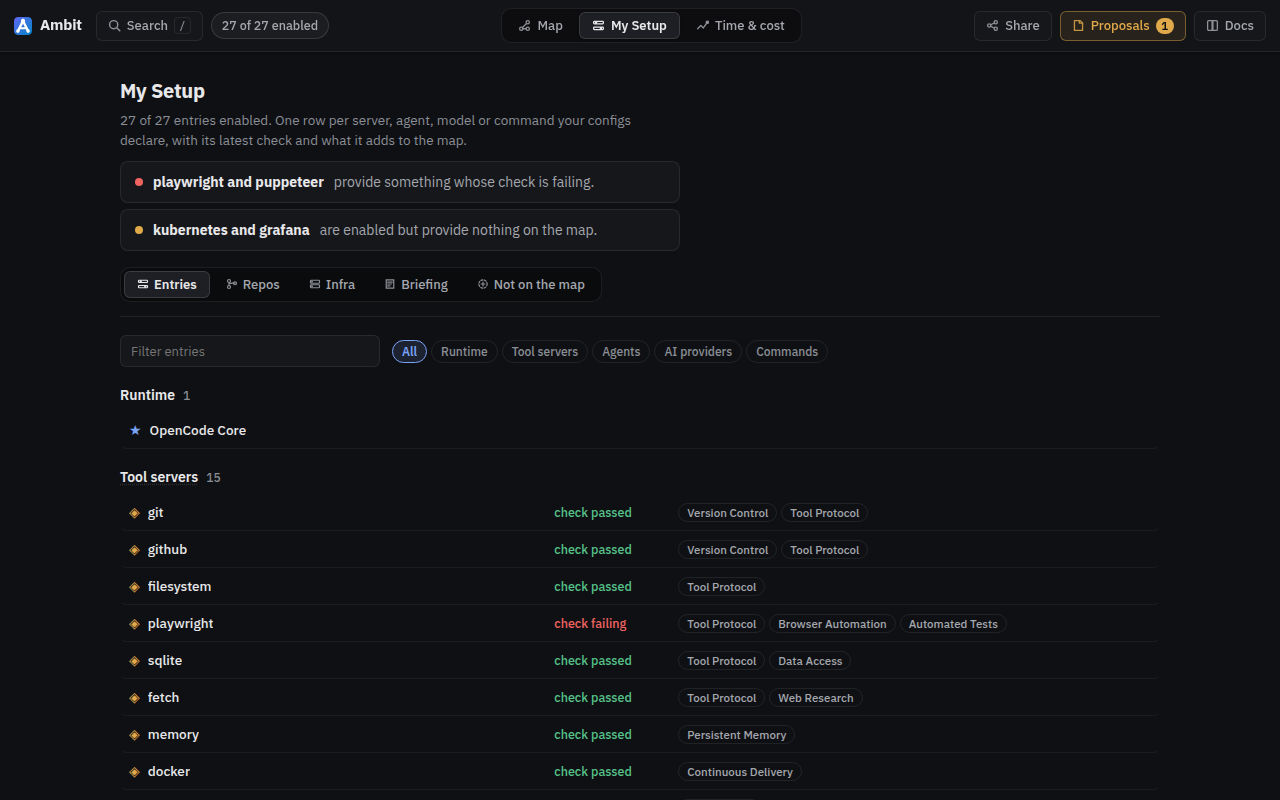Filter entries by Agents
The height and width of the screenshot is (800, 1280).
click(621, 352)
